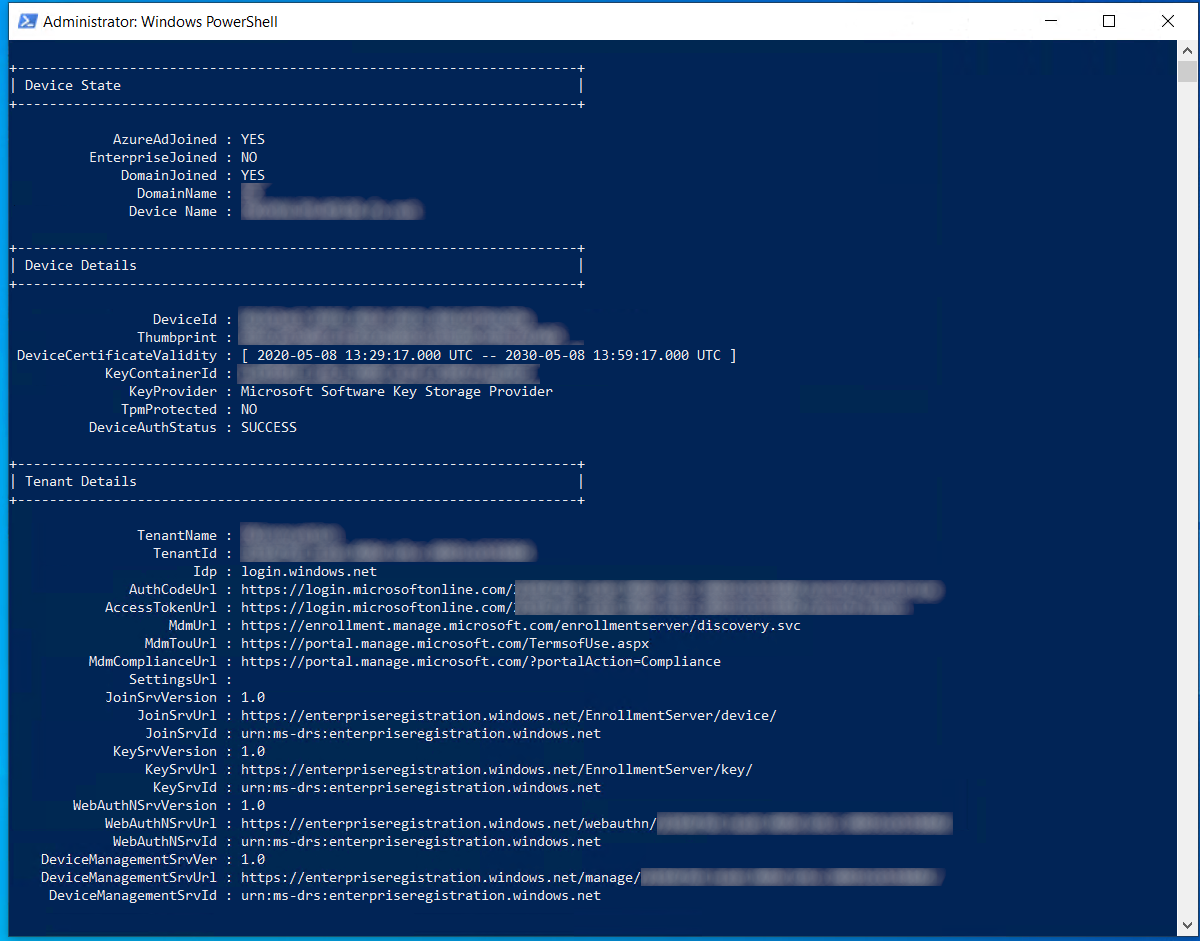Click the DeviceAuthStatus SUCCESS value
1200x941 pixels.
click(x=268, y=428)
